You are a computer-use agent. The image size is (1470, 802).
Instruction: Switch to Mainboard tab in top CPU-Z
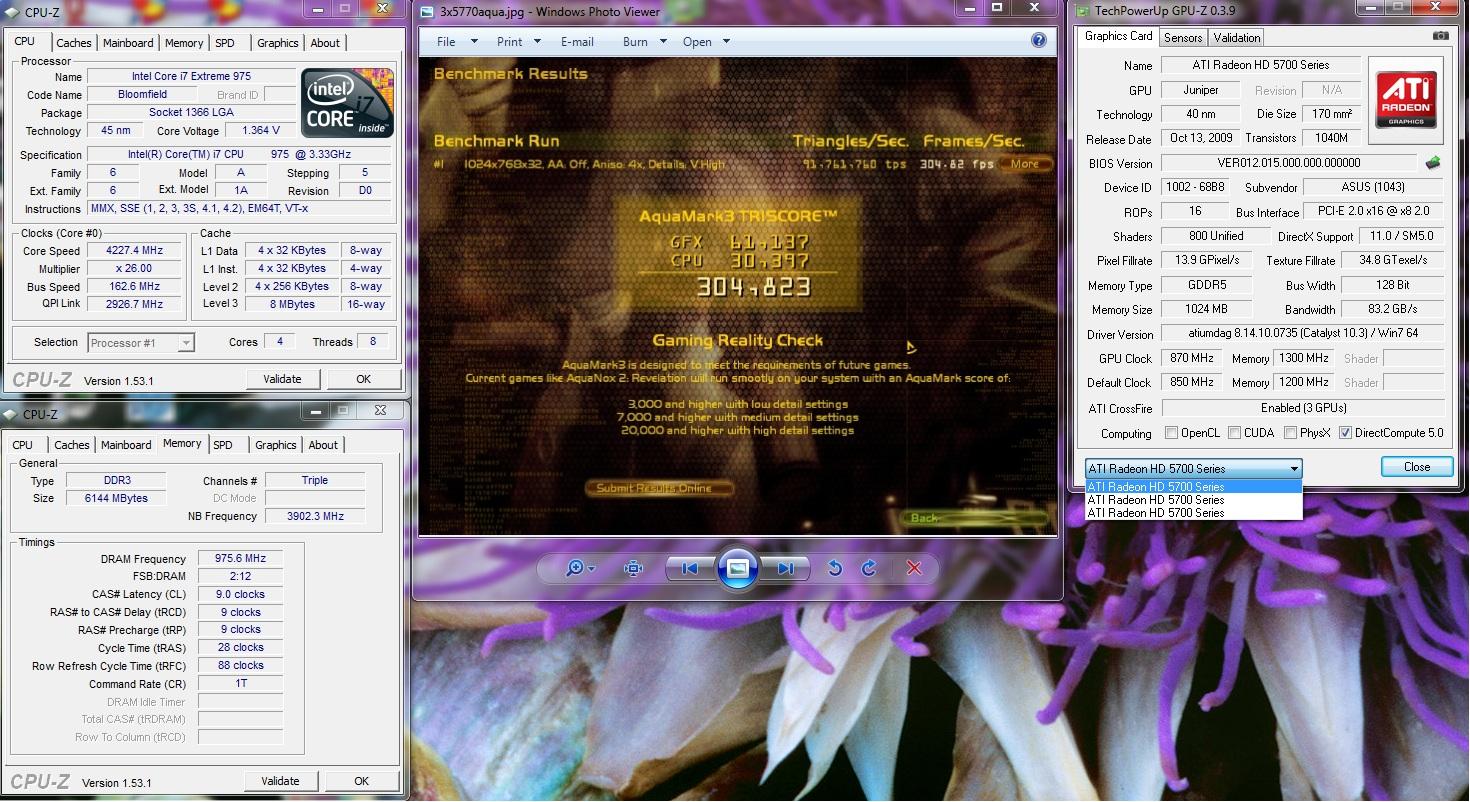click(x=128, y=43)
